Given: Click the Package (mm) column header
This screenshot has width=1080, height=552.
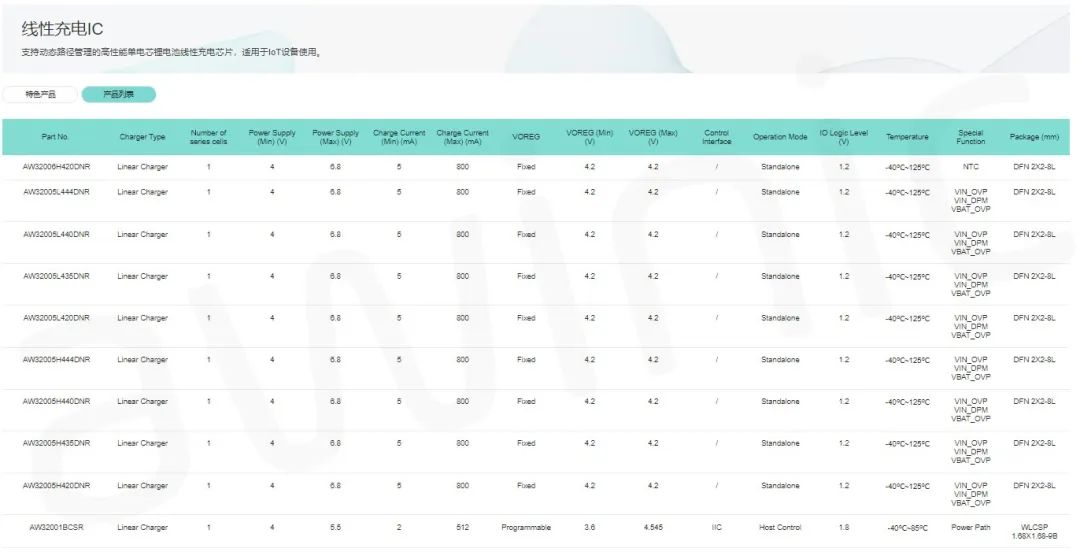Looking at the screenshot, I should [1034, 137].
